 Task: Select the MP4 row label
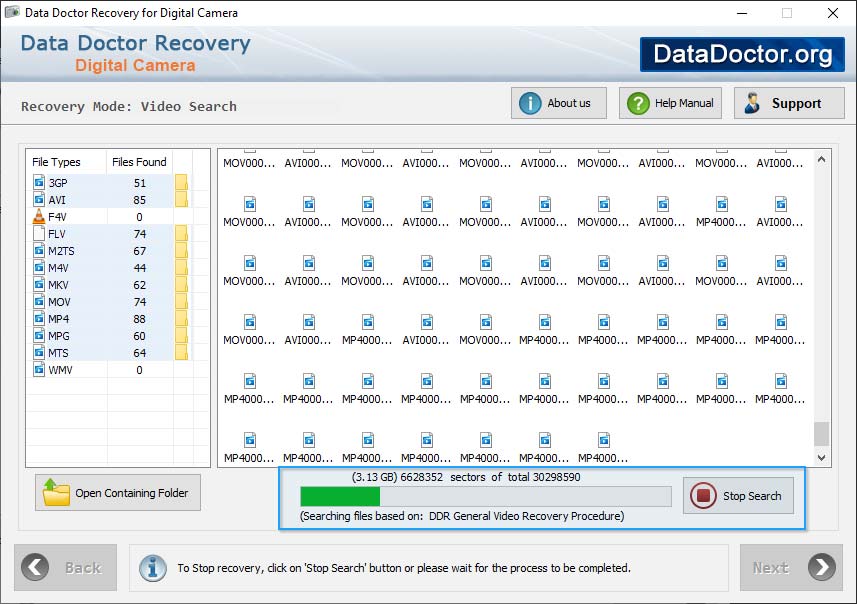(58, 319)
